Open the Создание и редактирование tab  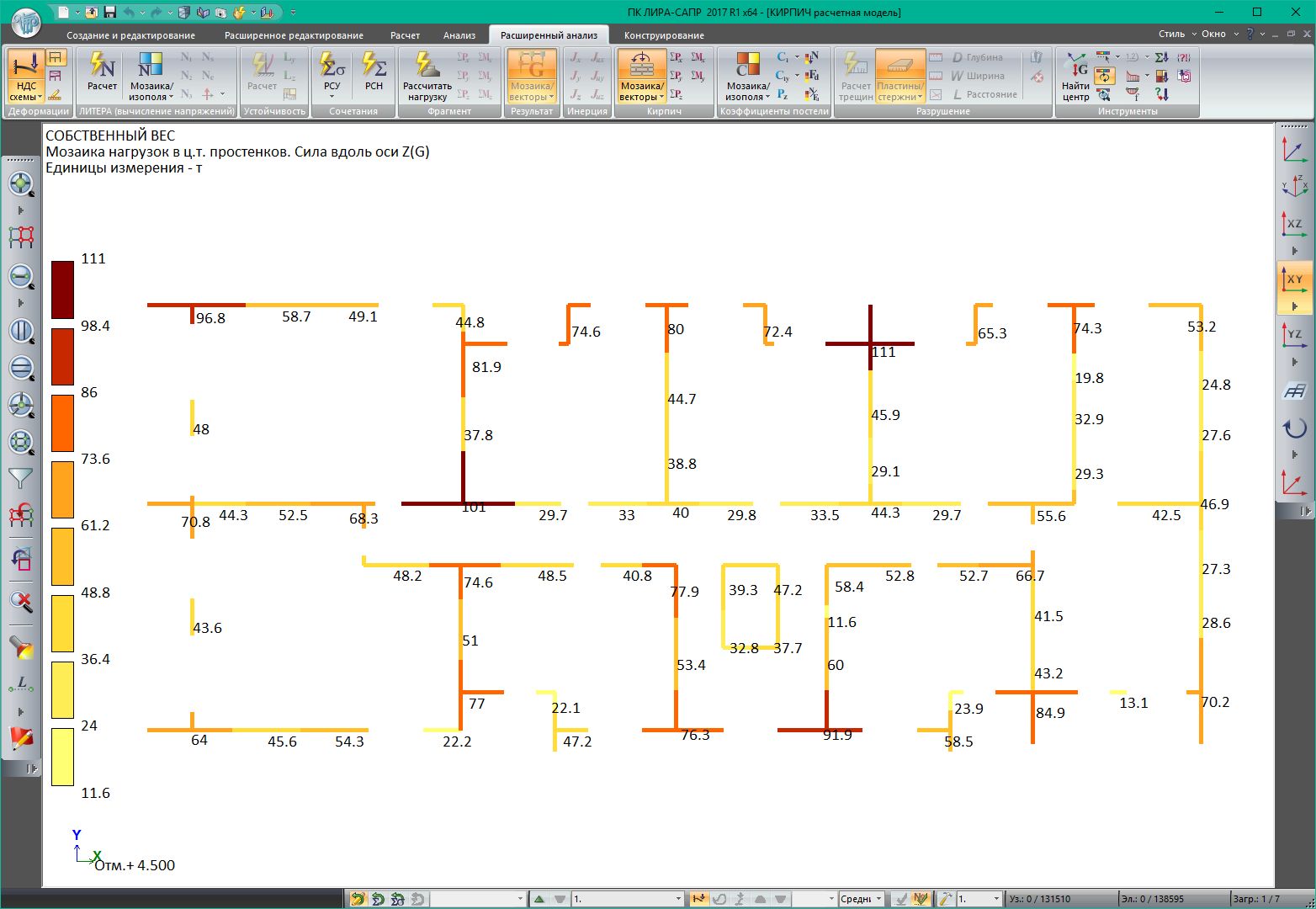[130, 35]
